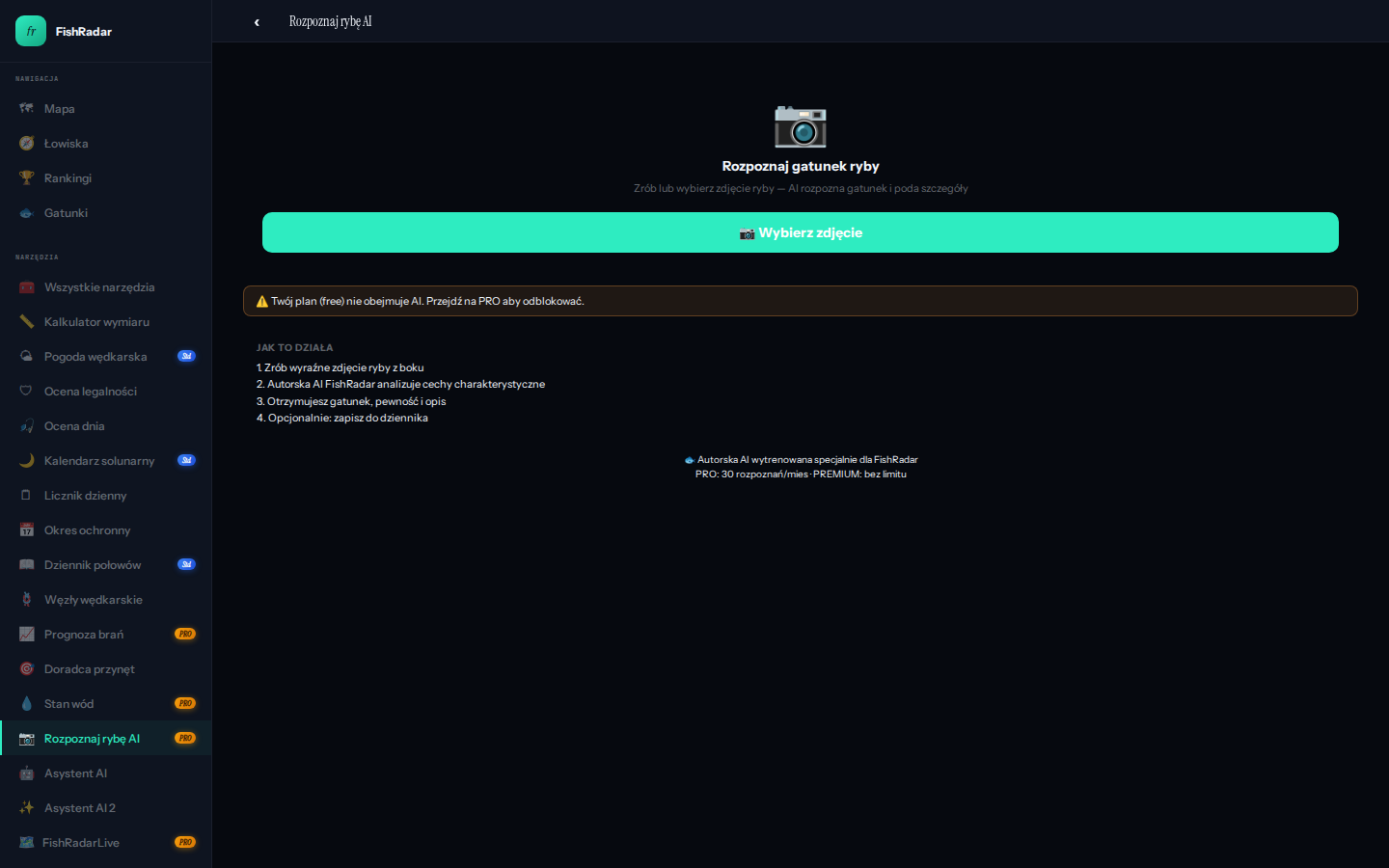Click the Stan wód water drop icon
1389x868 pixels.
click(27, 703)
